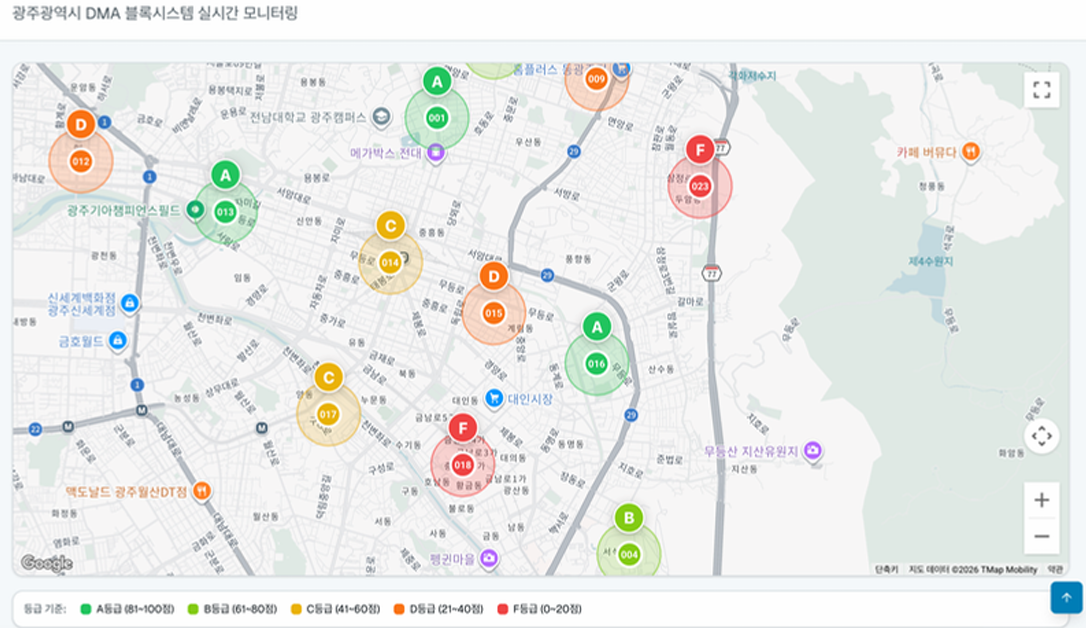Click the D등급 (21~40점) legend text
Viewport: 1086px width, 628px height.
447,609
